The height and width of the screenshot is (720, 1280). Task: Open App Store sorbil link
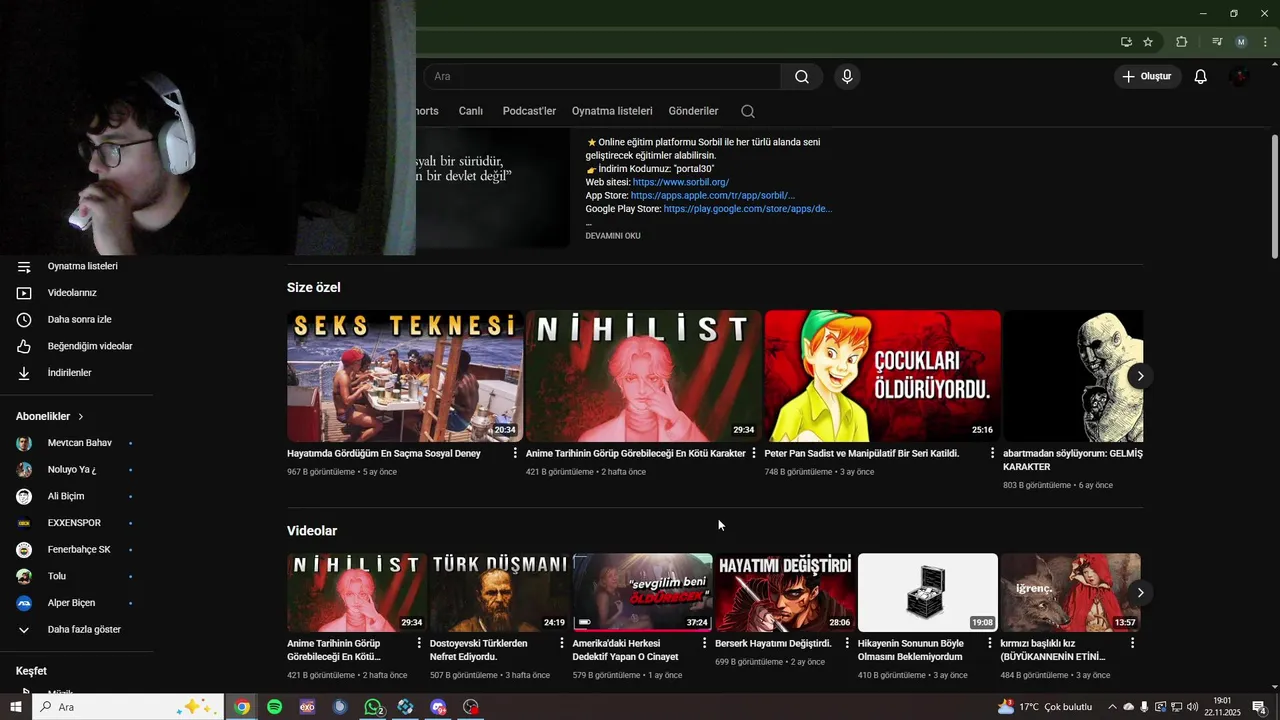(713, 196)
